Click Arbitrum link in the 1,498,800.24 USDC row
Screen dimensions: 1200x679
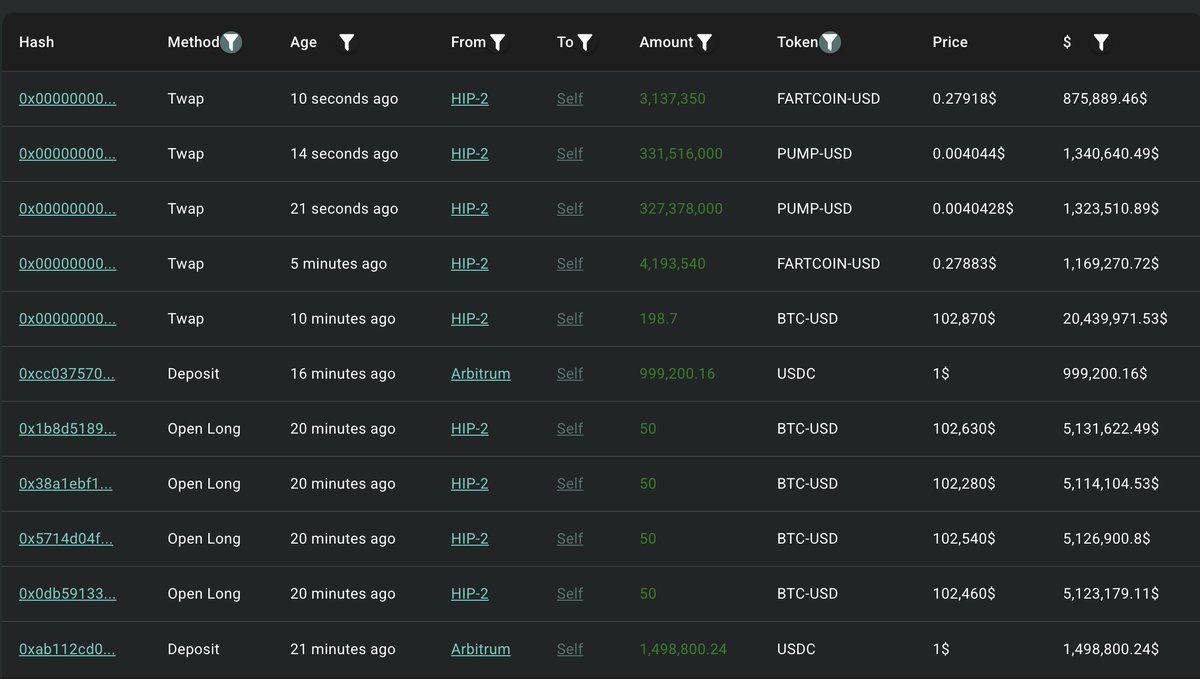coord(480,649)
